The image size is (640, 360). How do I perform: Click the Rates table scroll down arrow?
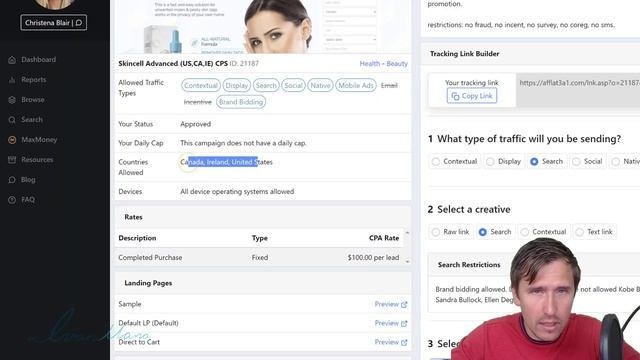[x=407, y=262]
